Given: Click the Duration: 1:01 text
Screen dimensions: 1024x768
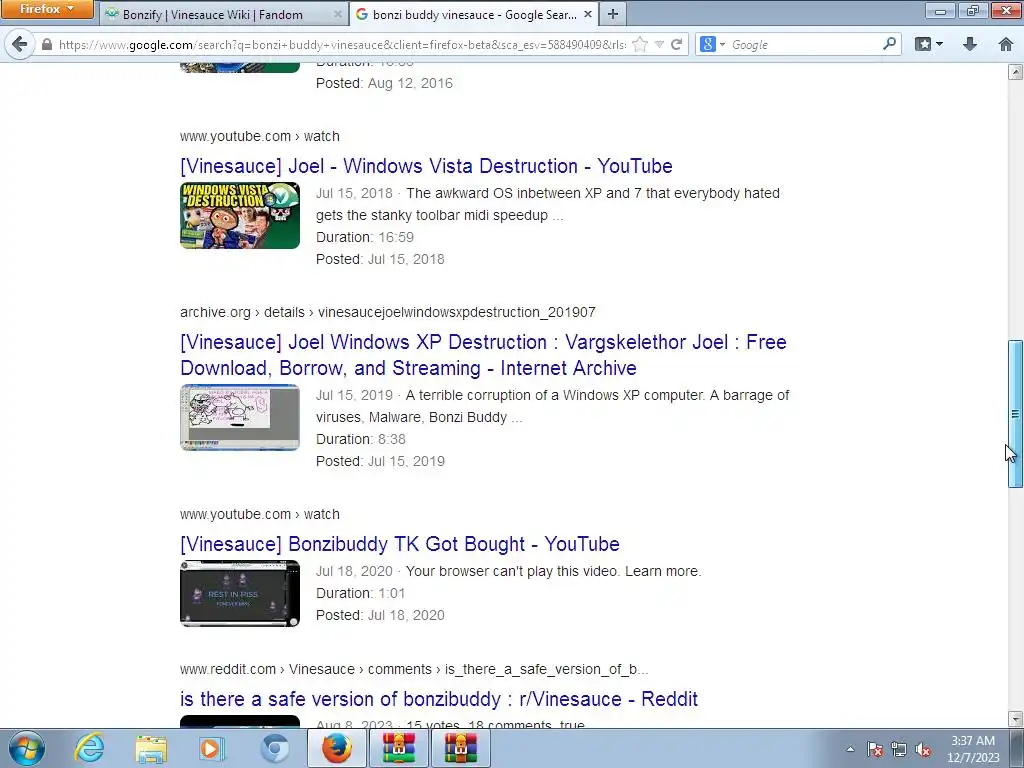Looking at the screenshot, I should click(360, 593).
